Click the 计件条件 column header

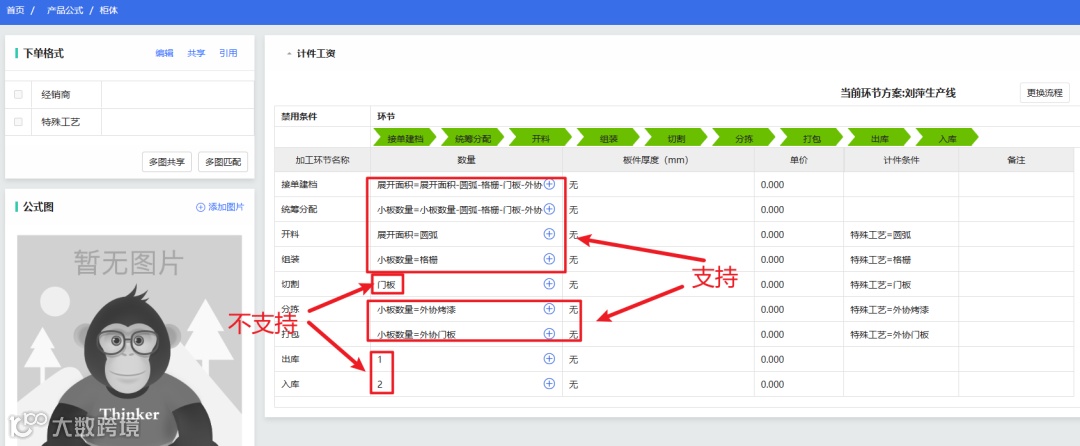point(901,160)
